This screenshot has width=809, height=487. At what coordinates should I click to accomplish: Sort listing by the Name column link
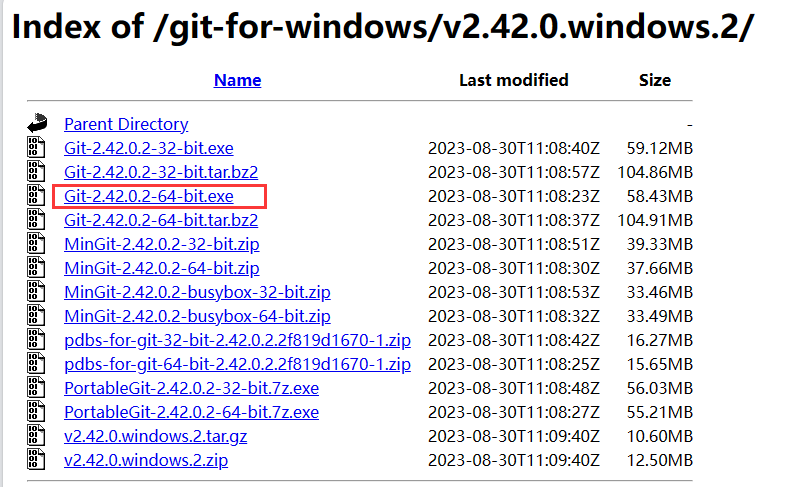point(237,80)
